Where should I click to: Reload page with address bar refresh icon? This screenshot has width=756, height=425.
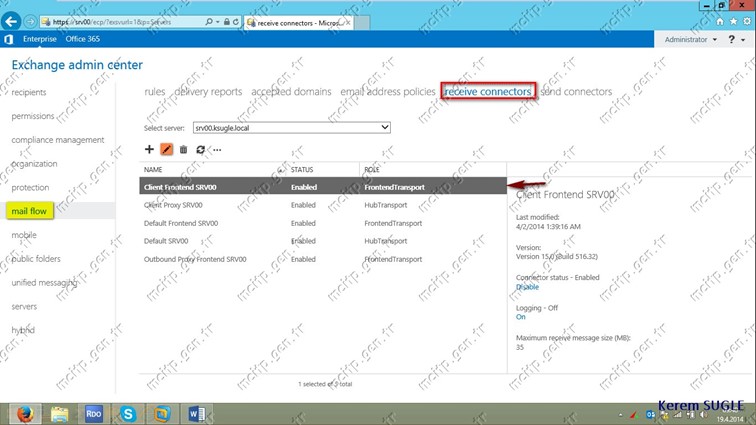(236, 22)
